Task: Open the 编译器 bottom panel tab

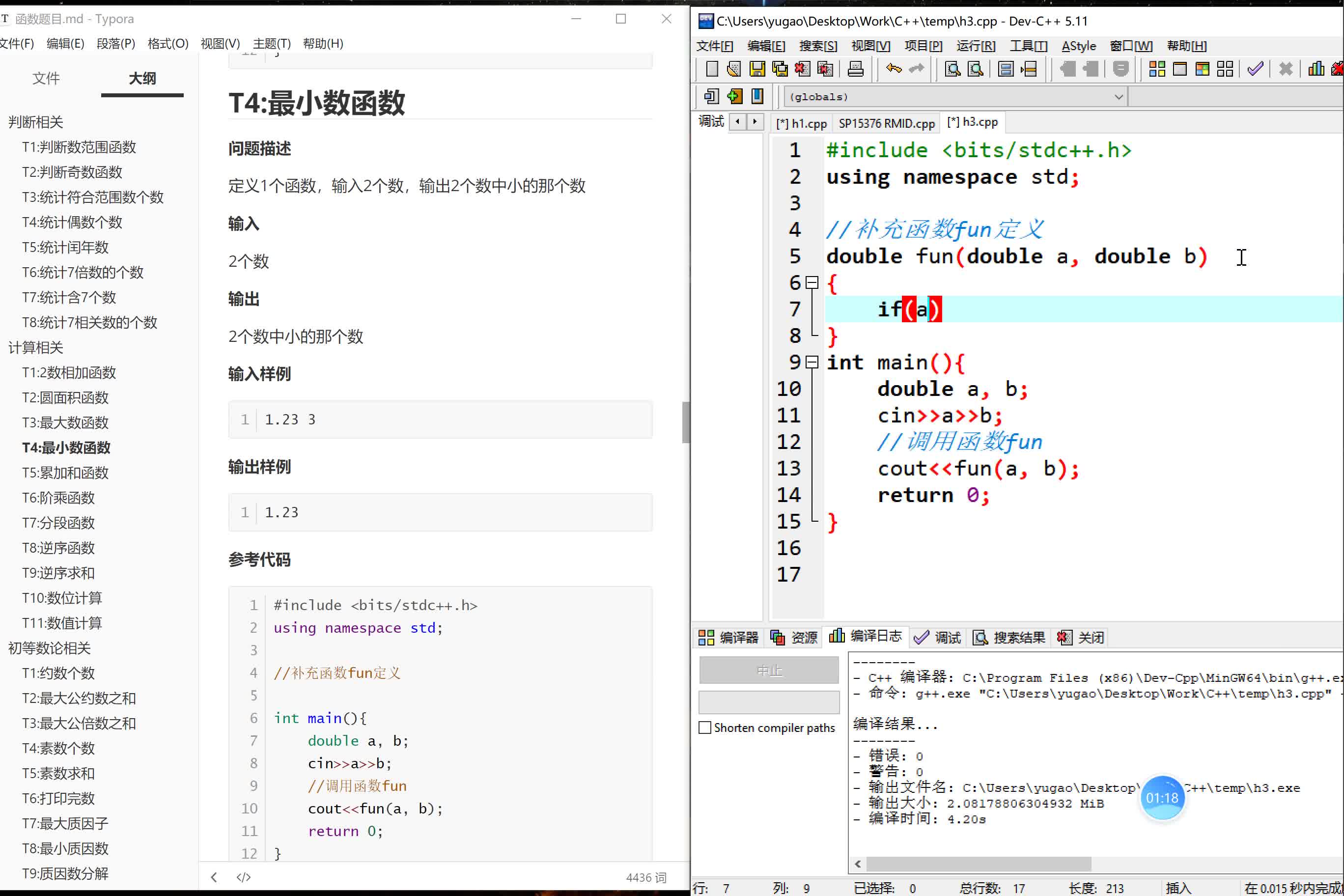Action: coord(728,637)
